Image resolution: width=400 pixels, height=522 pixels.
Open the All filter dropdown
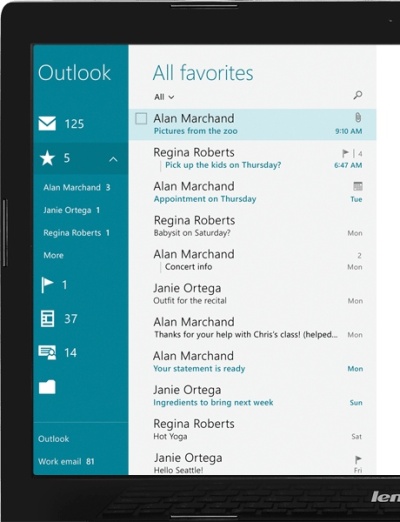coord(164,97)
